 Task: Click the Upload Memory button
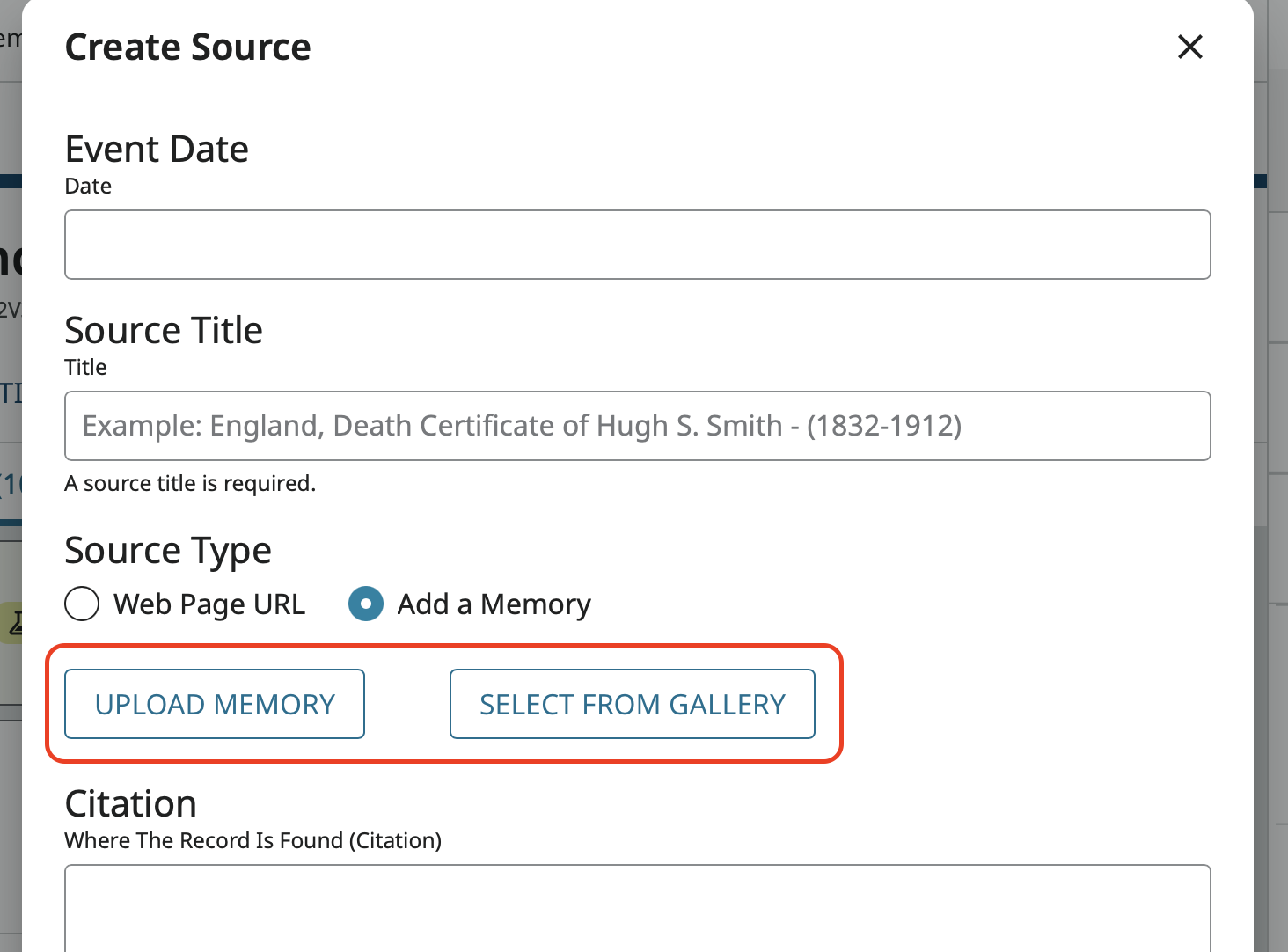pyautogui.click(x=215, y=704)
